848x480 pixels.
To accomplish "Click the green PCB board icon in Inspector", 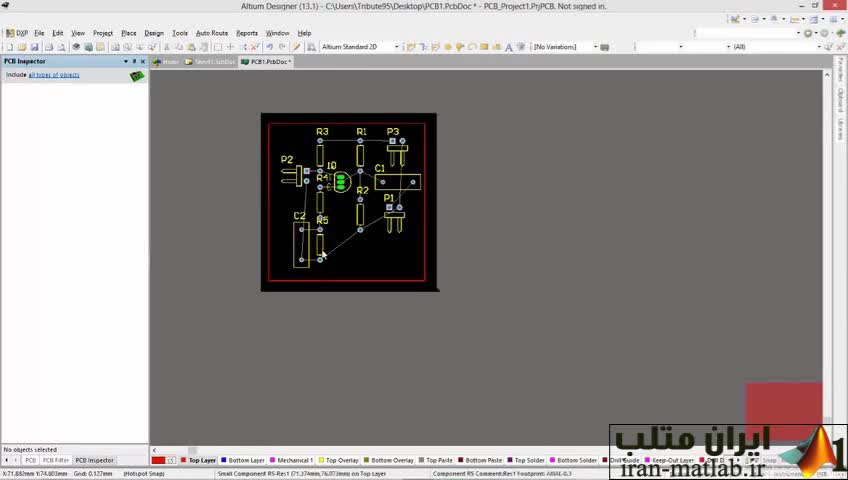I will 137,76.
